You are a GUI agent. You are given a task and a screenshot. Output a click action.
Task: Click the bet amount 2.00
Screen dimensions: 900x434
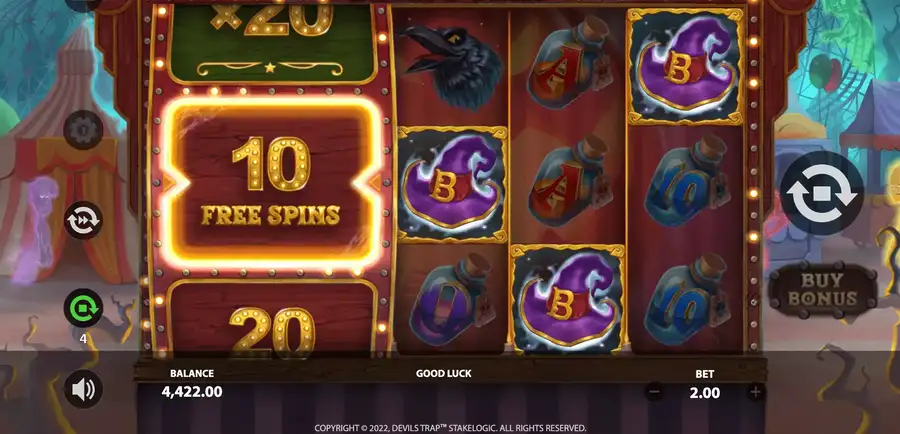click(x=704, y=393)
